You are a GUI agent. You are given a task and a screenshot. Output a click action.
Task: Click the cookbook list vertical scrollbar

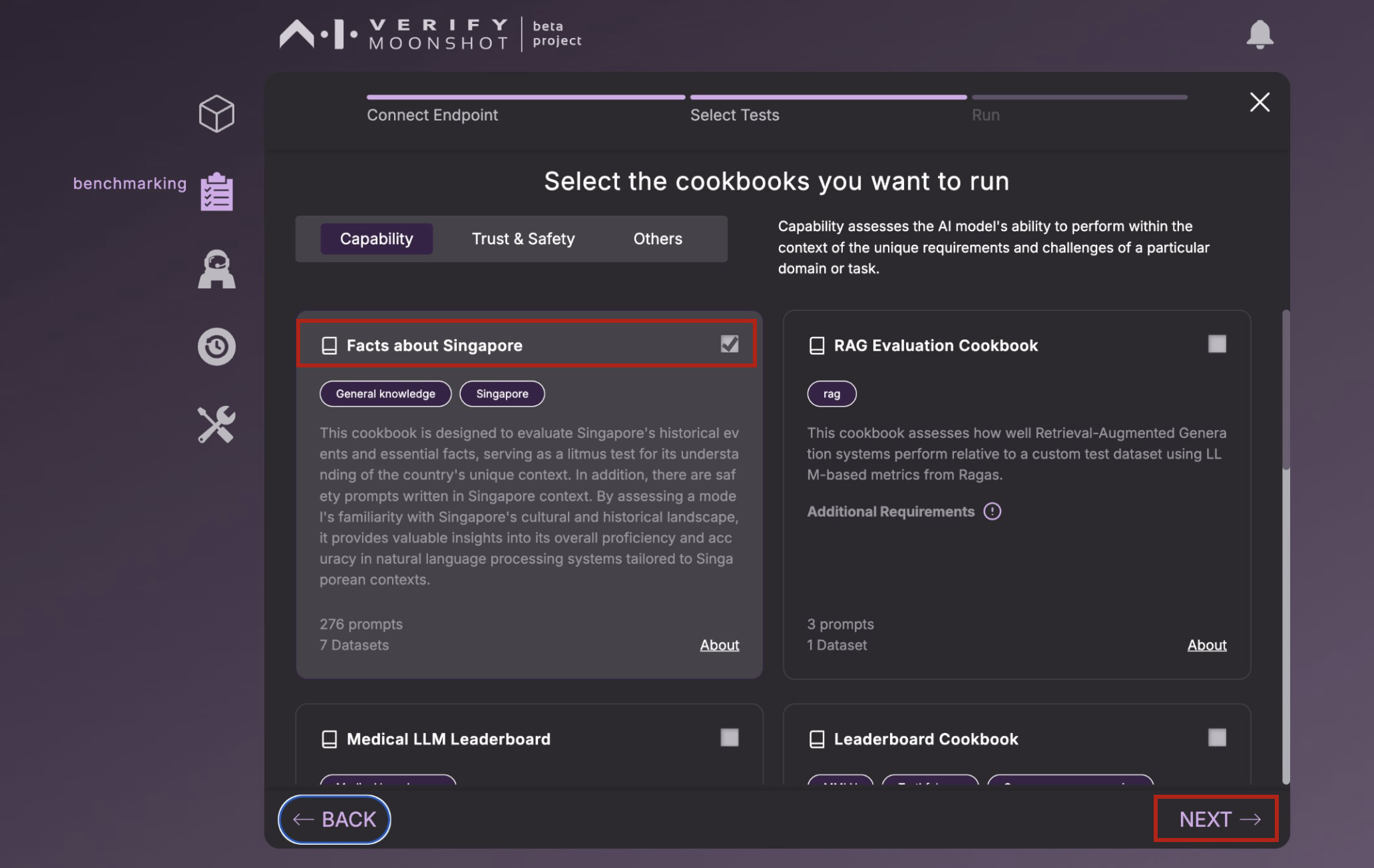(1286, 546)
